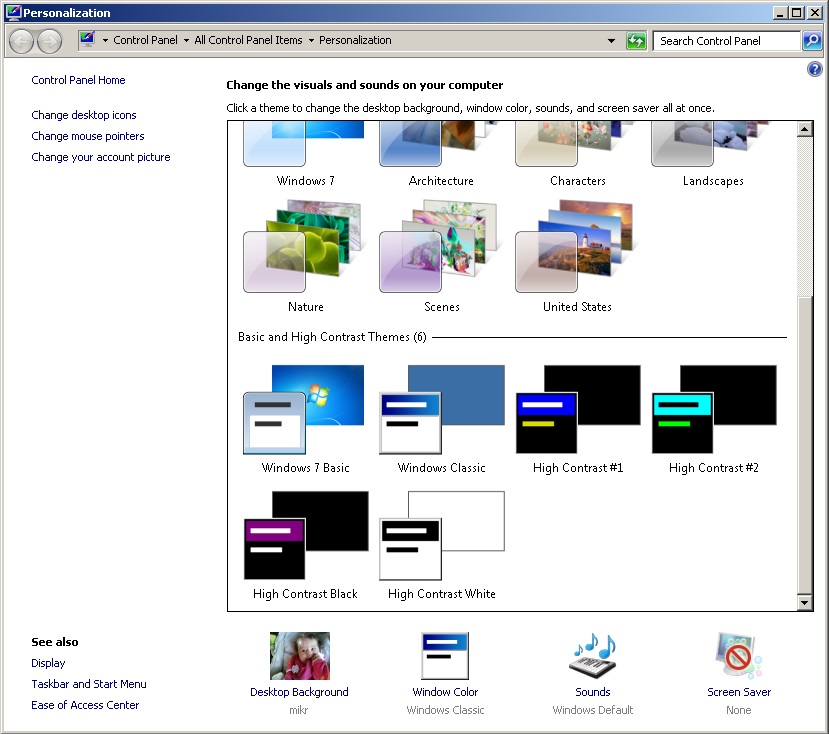Expand the Control Panel breadcrumb dropdown arrow
Screen dimensions: 829x734
(x=186, y=41)
